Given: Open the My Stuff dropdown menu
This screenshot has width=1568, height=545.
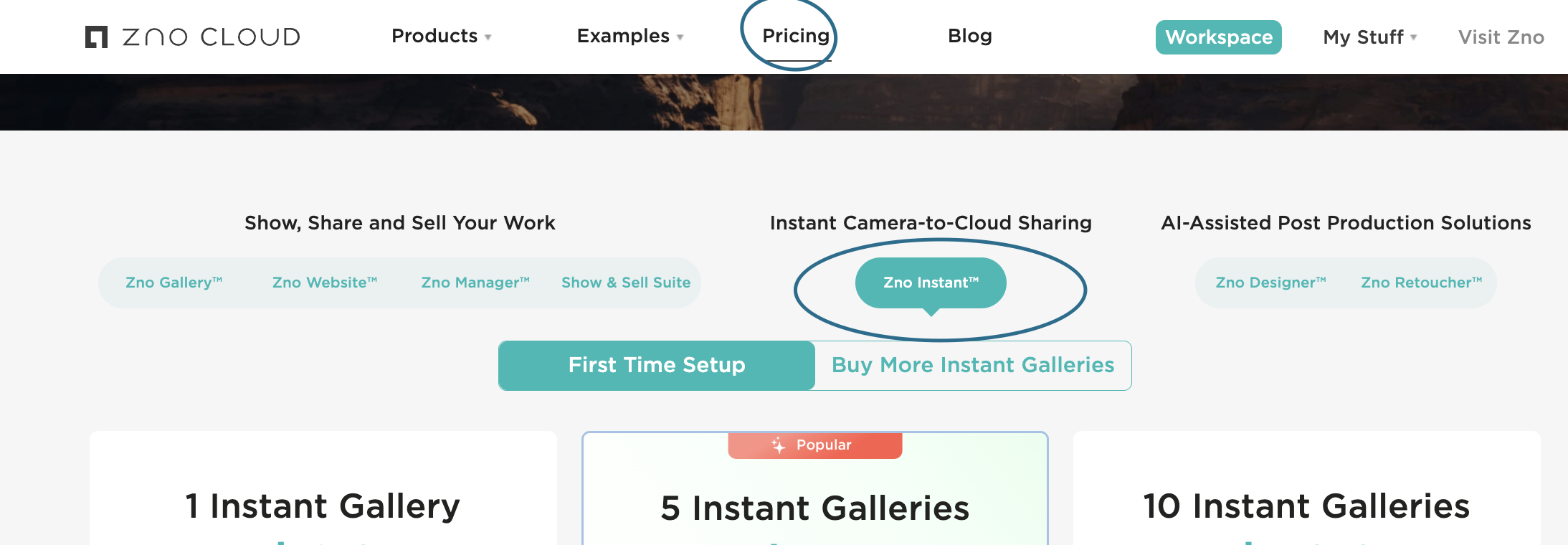Looking at the screenshot, I should tap(1369, 37).
